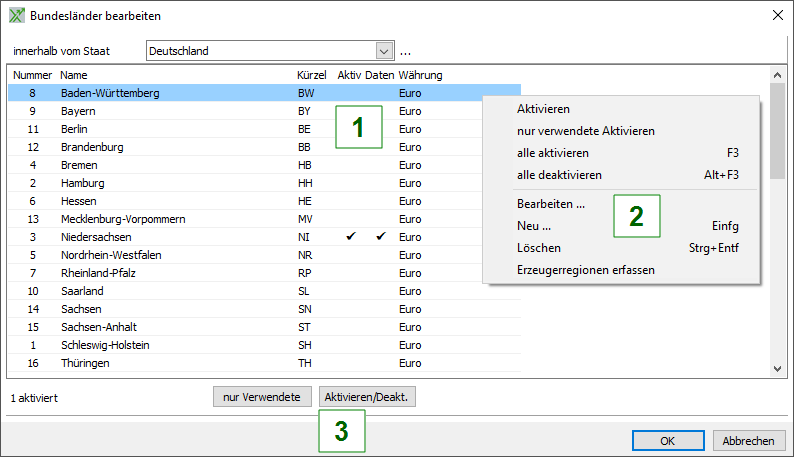This screenshot has height=457, width=794.
Task: Choose 'Aktivieren' from the context menu
Action: (543, 109)
